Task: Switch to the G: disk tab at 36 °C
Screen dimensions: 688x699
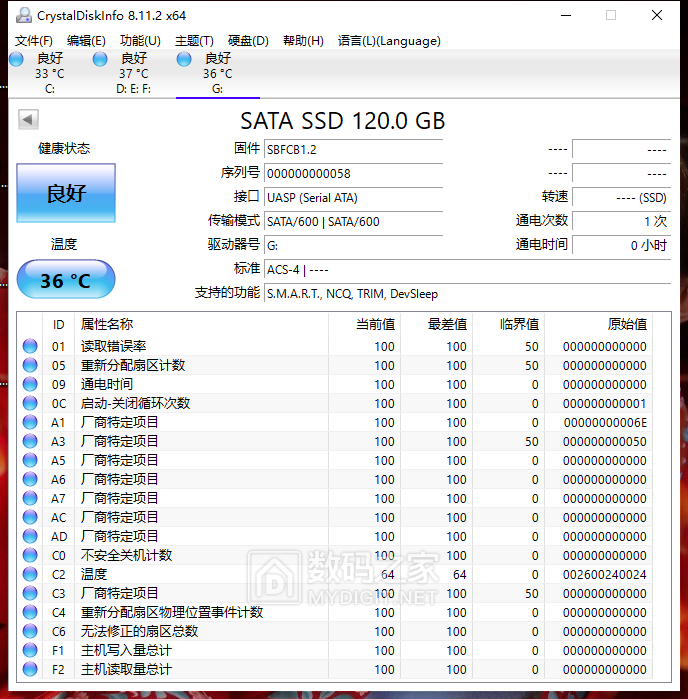Action: [x=218, y=73]
